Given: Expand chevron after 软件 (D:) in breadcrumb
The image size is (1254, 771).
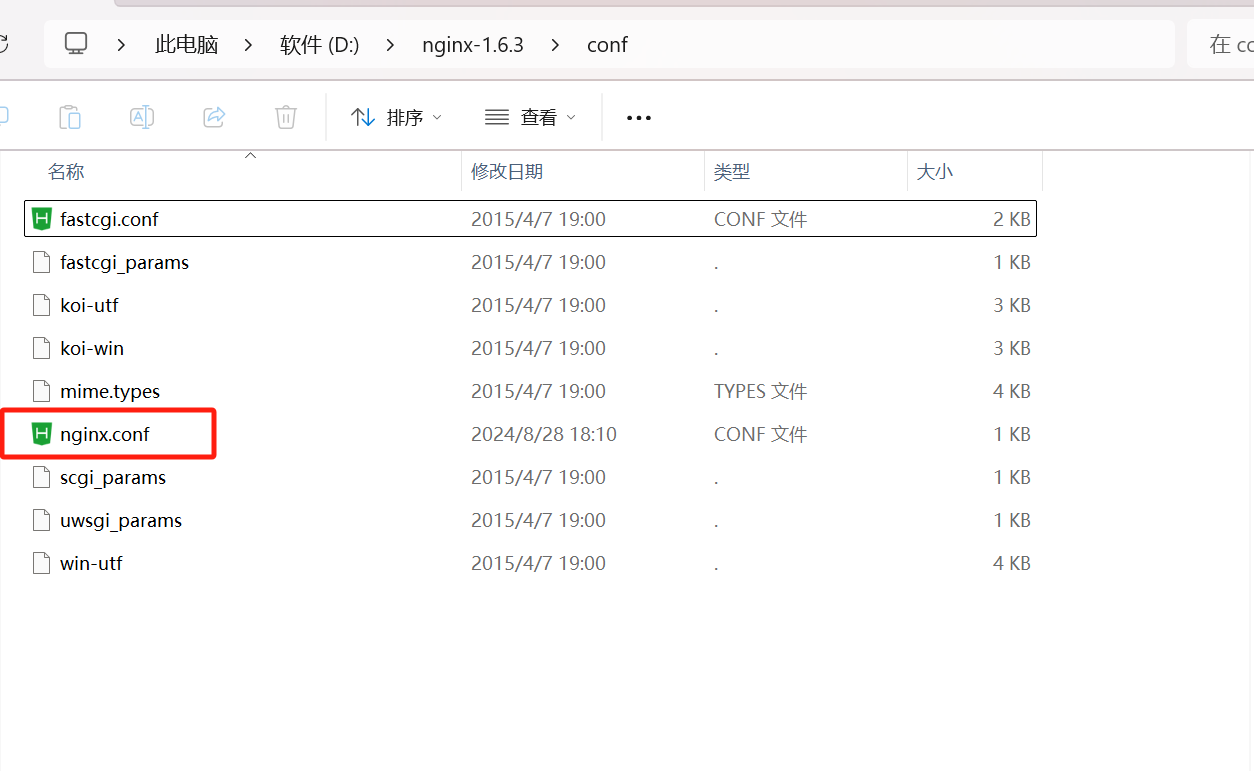Looking at the screenshot, I should 391,45.
